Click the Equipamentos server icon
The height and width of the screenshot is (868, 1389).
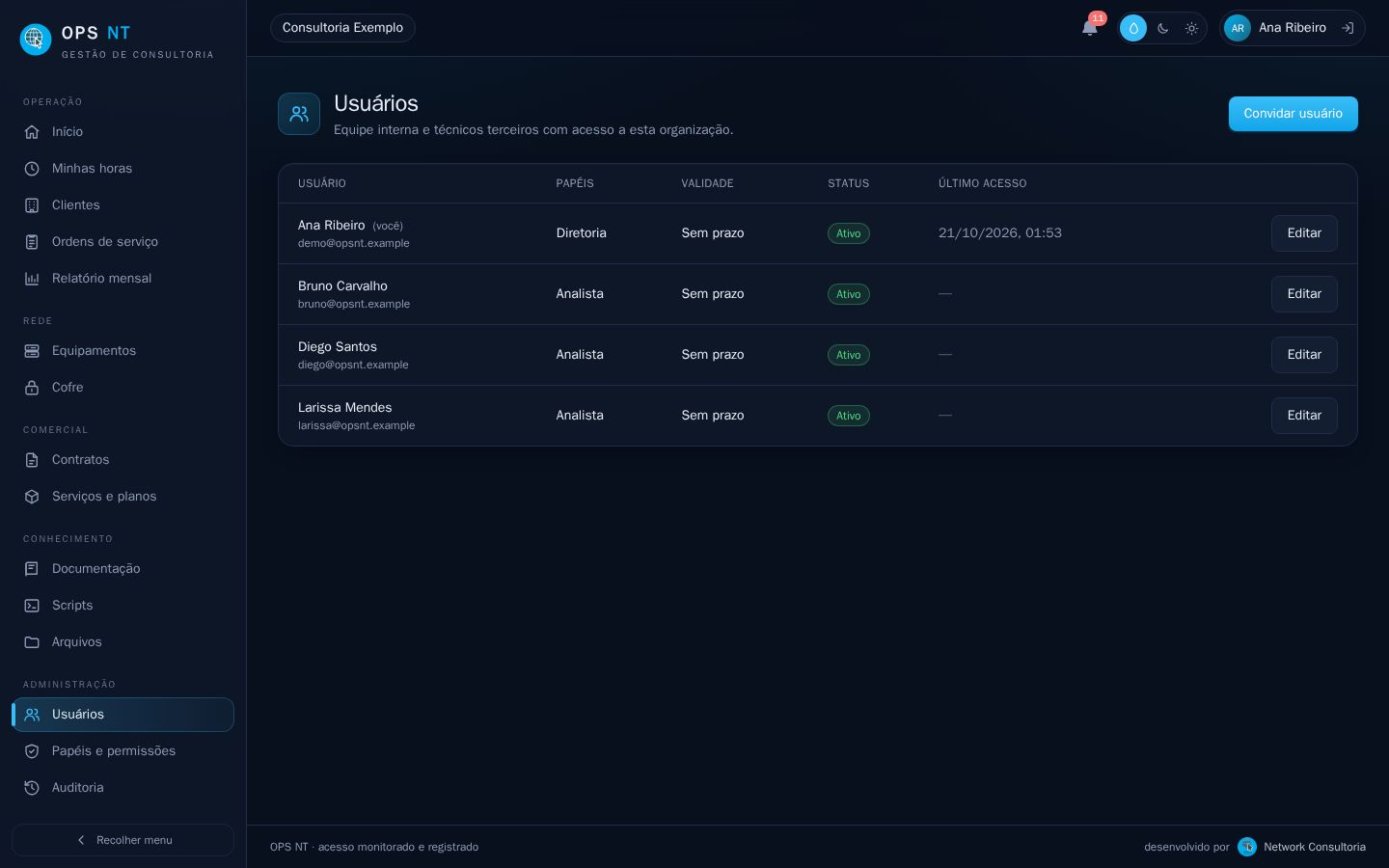(x=32, y=351)
